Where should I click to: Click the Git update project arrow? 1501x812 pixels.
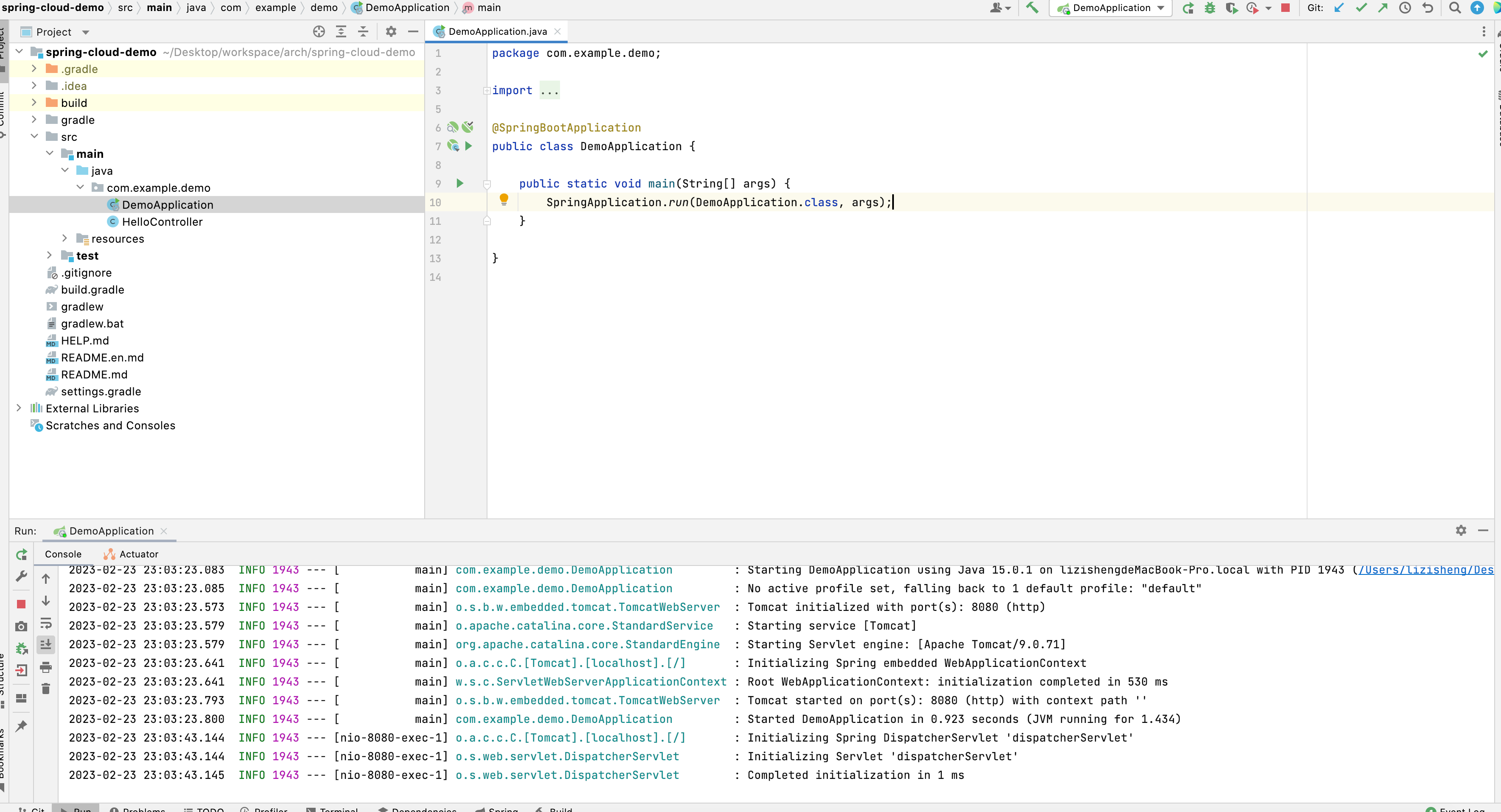click(1339, 8)
